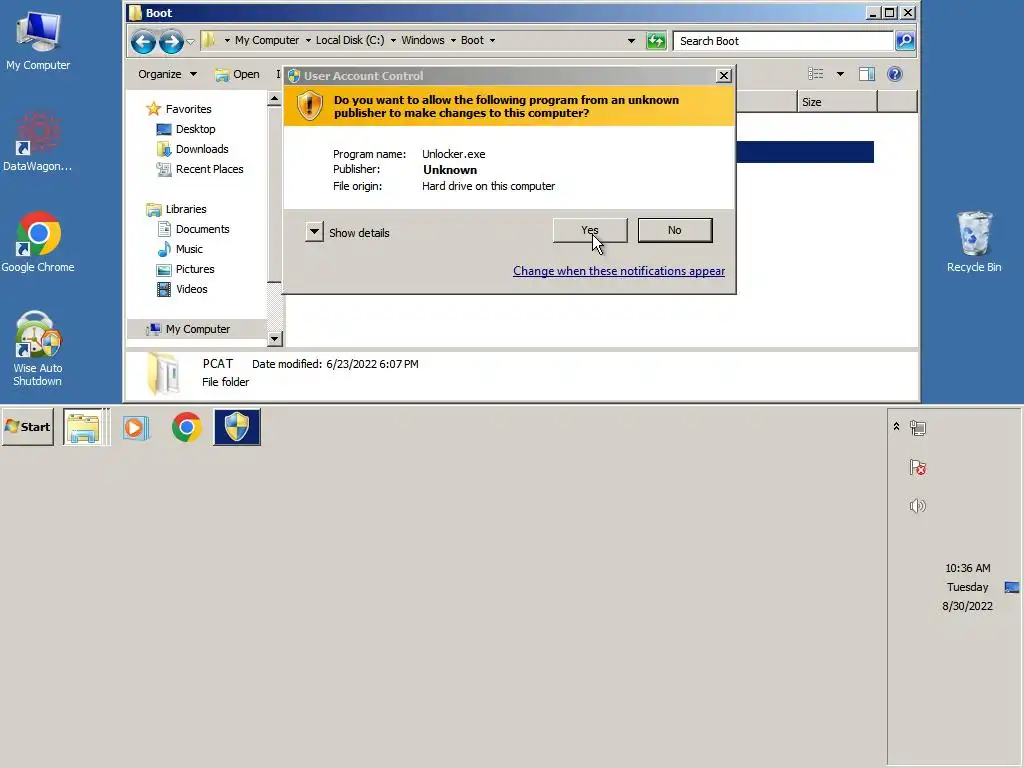Open the Recycle Bin desktop icon
Image resolution: width=1024 pixels, height=768 pixels.
(x=974, y=242)
